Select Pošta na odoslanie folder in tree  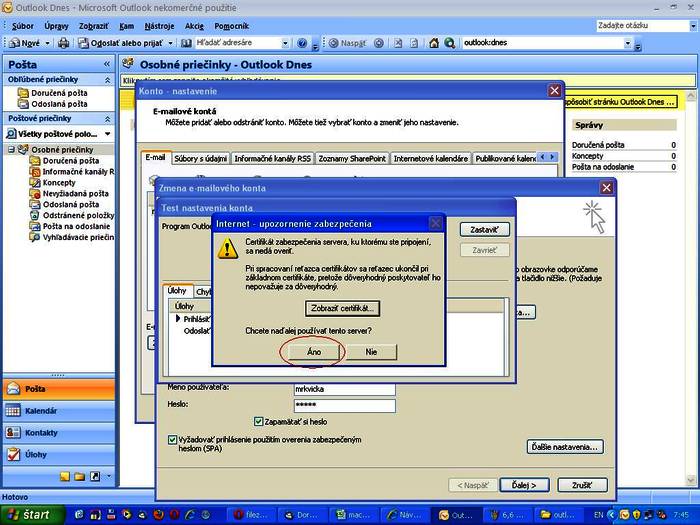pyautogui.click(x=70, y=226)
